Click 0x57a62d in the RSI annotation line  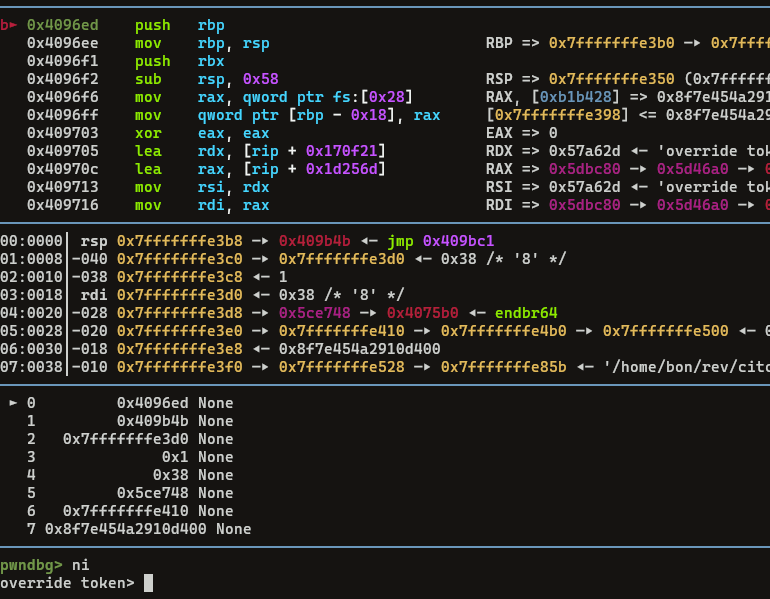[x=584, y=187]
